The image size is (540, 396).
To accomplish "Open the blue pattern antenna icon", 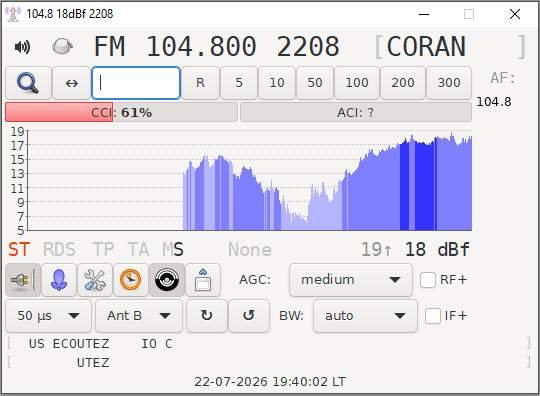I will click(59, 280).
